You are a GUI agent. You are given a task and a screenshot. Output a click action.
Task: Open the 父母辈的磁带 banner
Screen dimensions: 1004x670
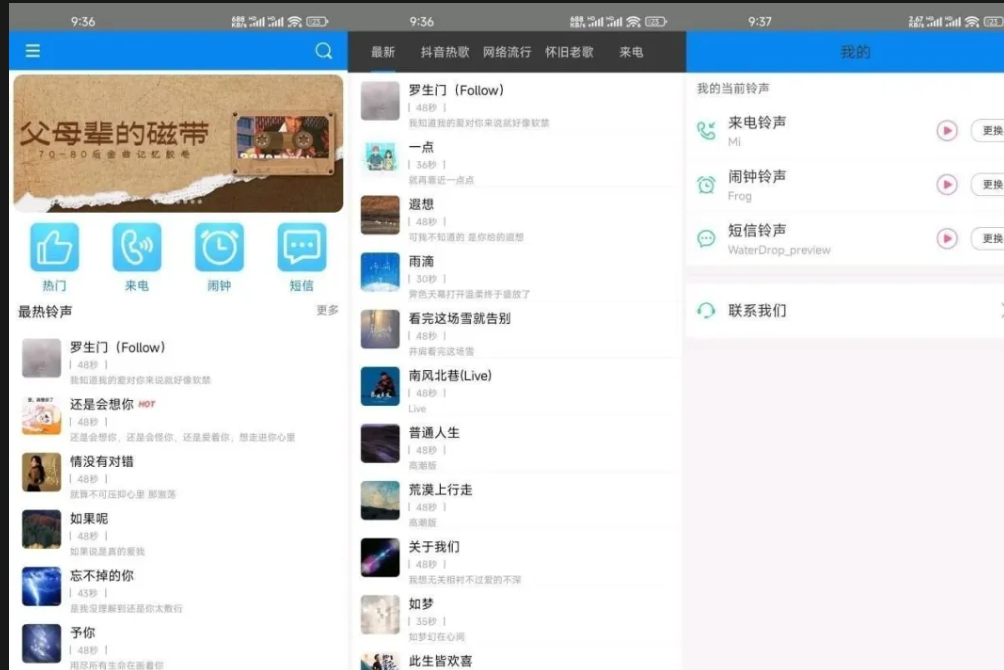click(178, 143)
